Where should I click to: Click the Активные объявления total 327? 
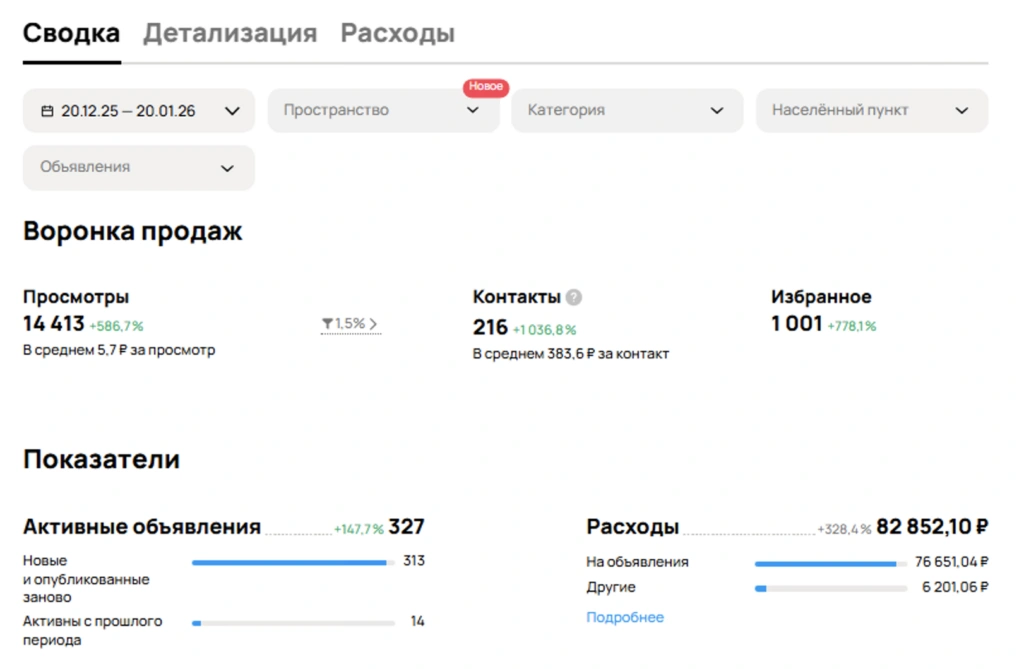point(406,527)
